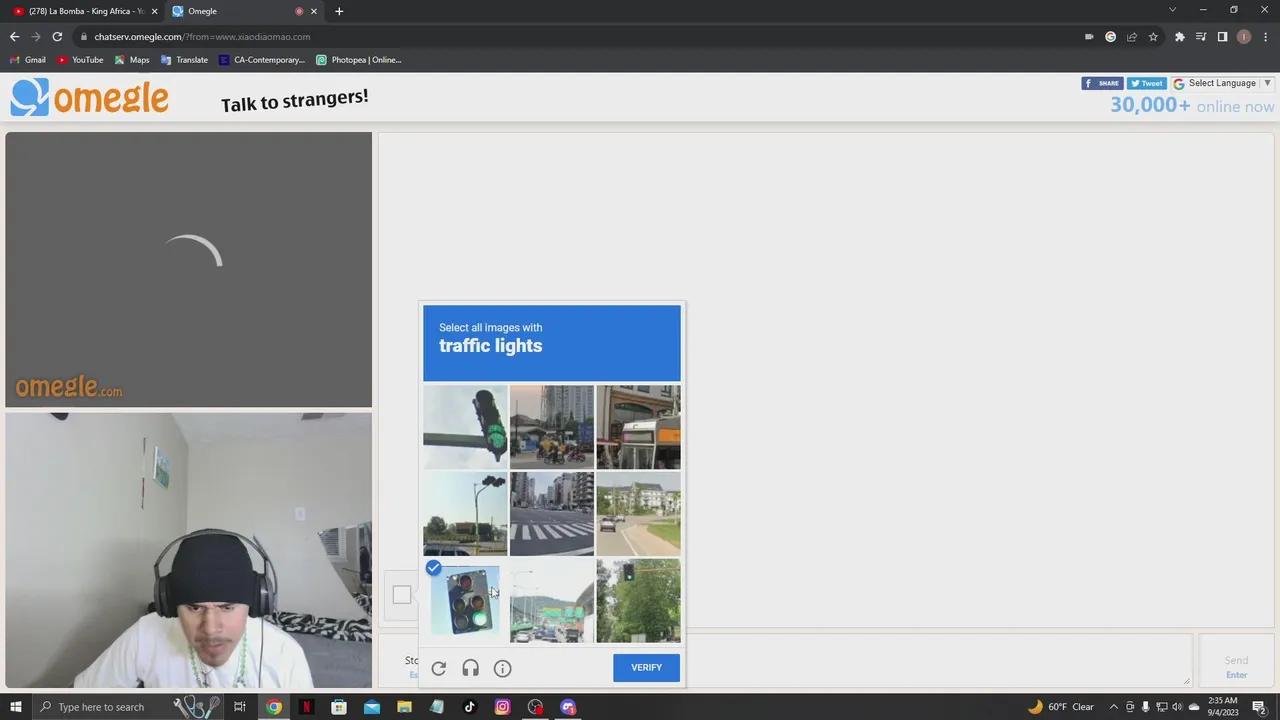Screen dimensions: 1280x720
Task: Launch Instagram from the taskbar
Action: coord(502,707)
